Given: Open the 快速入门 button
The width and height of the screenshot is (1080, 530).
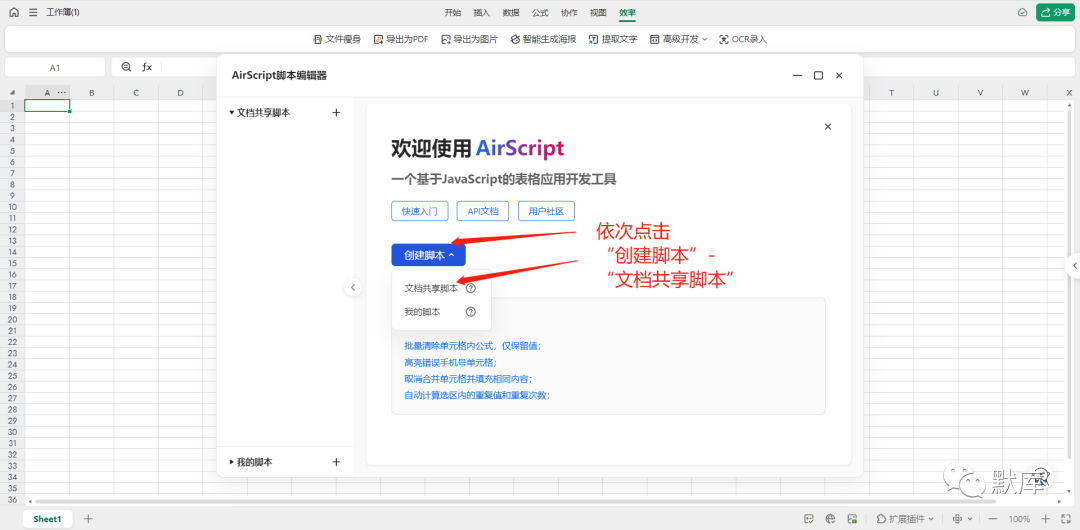Looking at the screenshot, I should (x=419, y=212).
